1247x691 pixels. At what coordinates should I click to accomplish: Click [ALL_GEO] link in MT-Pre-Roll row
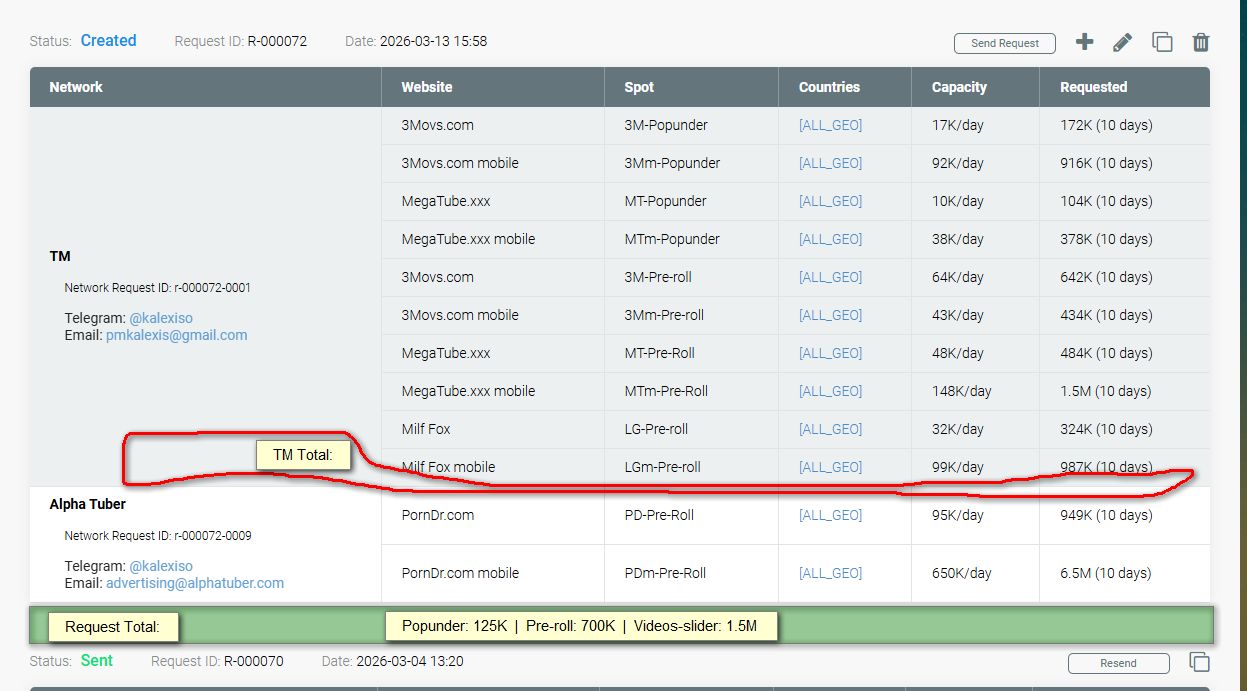tap(830, 353)
